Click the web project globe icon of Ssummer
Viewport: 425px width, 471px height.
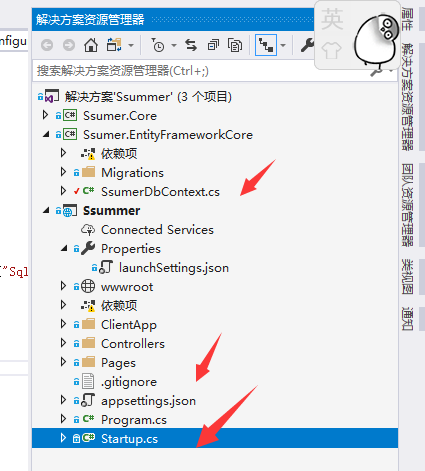70,211
